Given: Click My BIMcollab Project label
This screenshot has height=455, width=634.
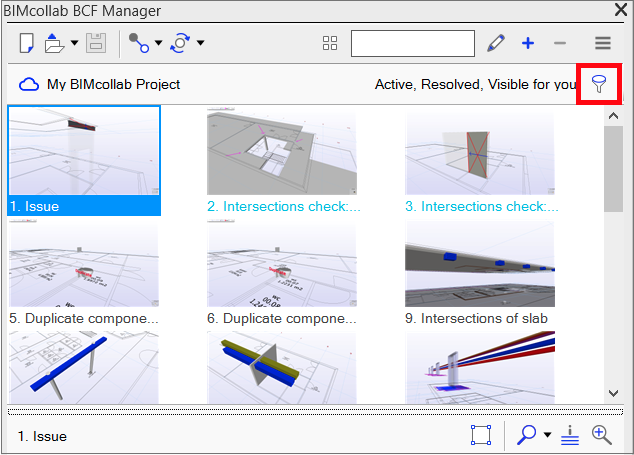Looking at the screenshot, I should pos(114,84).
